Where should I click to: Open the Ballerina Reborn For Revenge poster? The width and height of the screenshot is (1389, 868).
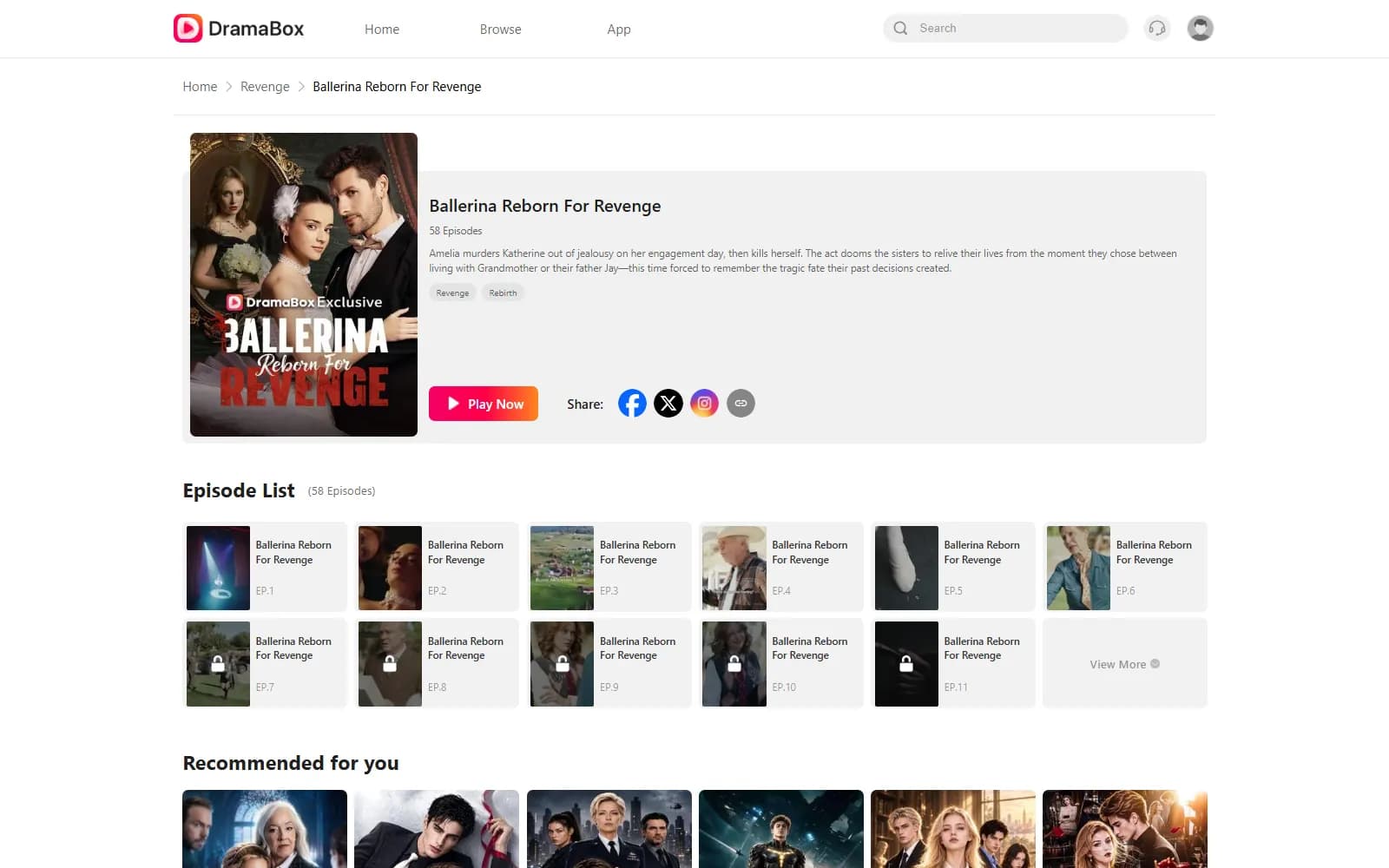tap(304, 285)
